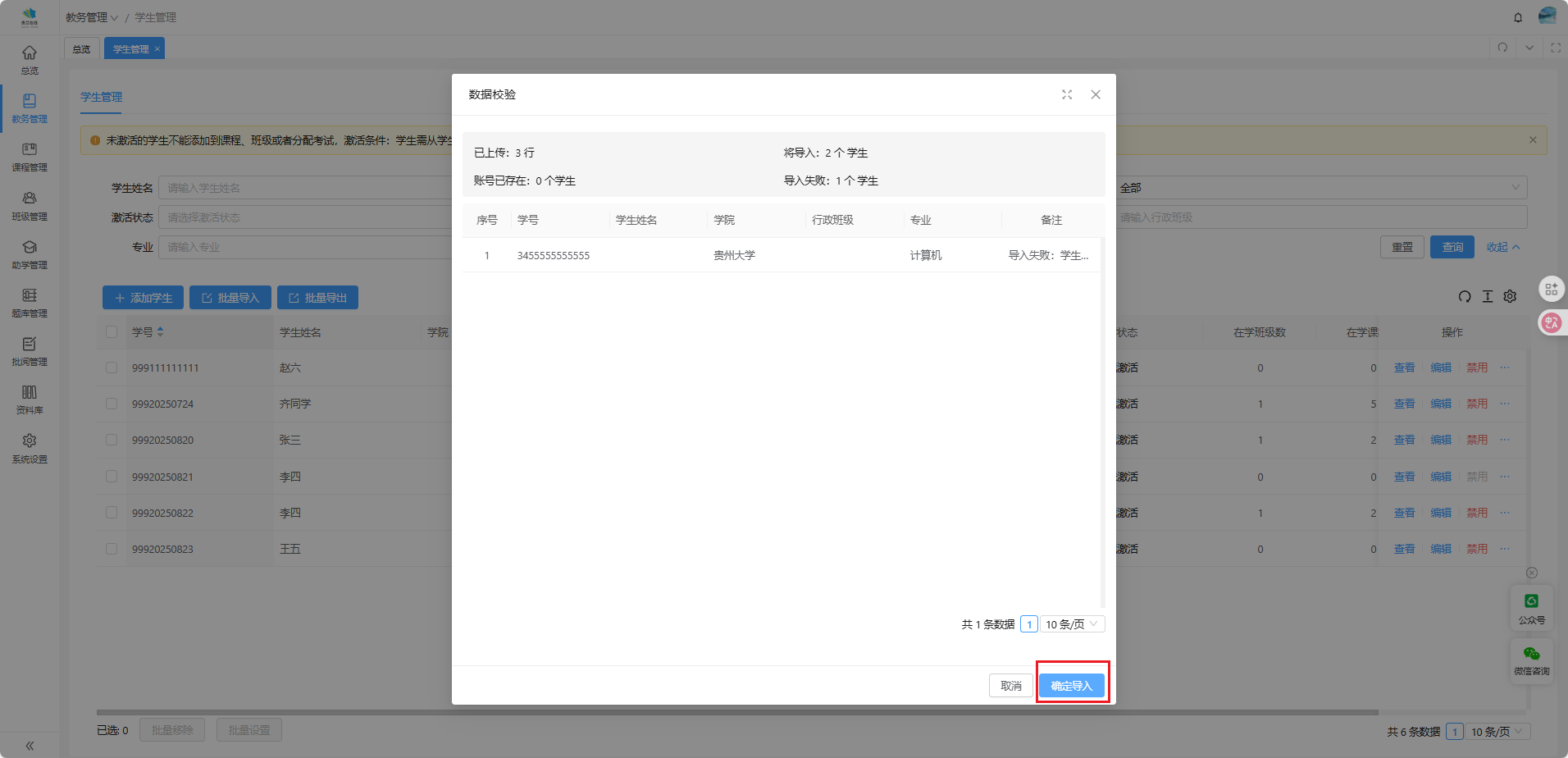Viewport: 1568px width, 758px height.
Task: Click the 学生姓名 search input field
Action: click(x=303, y=188)
